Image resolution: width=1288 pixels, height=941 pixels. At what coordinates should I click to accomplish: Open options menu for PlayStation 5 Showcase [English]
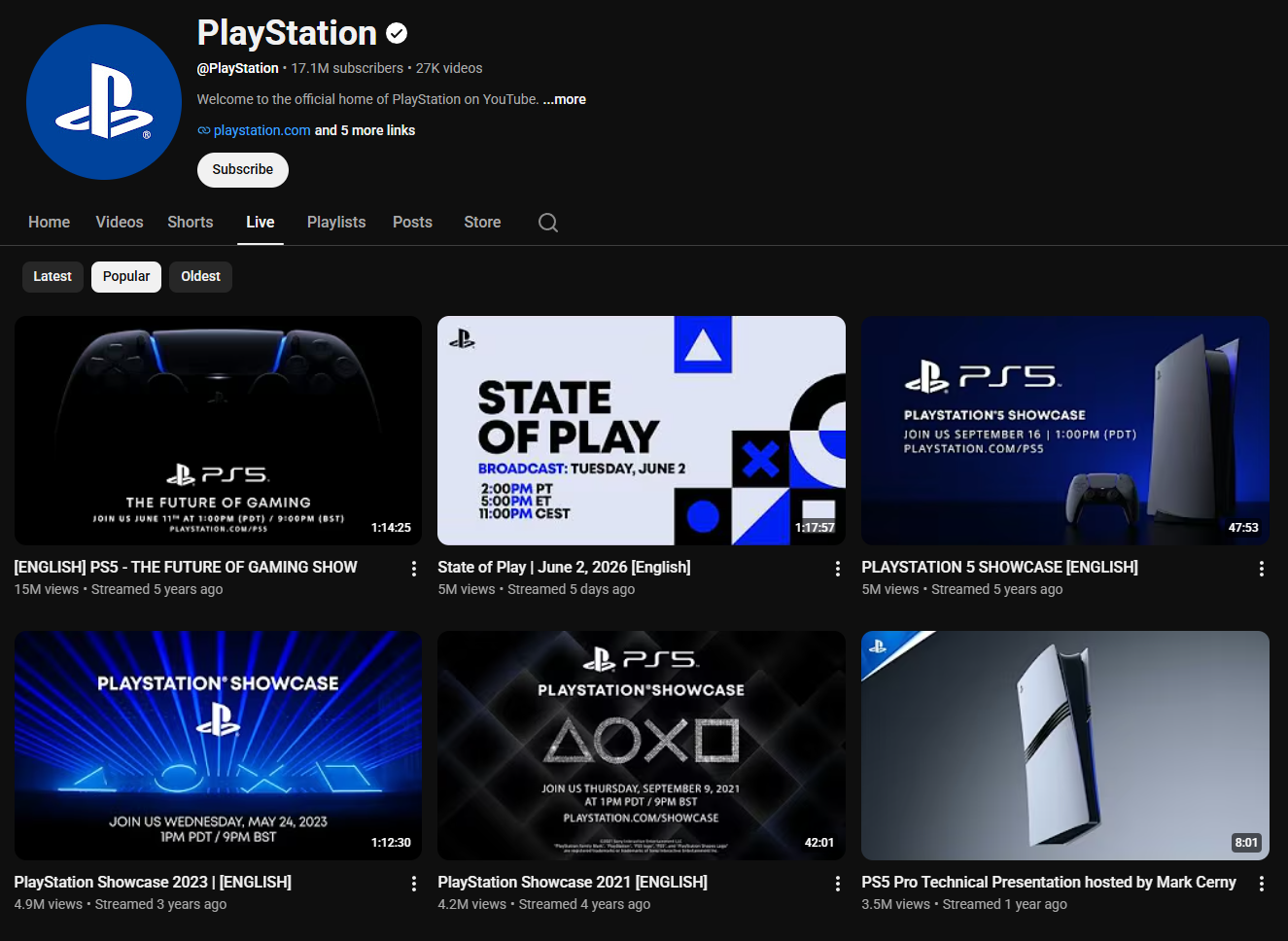coord(1262,569)
